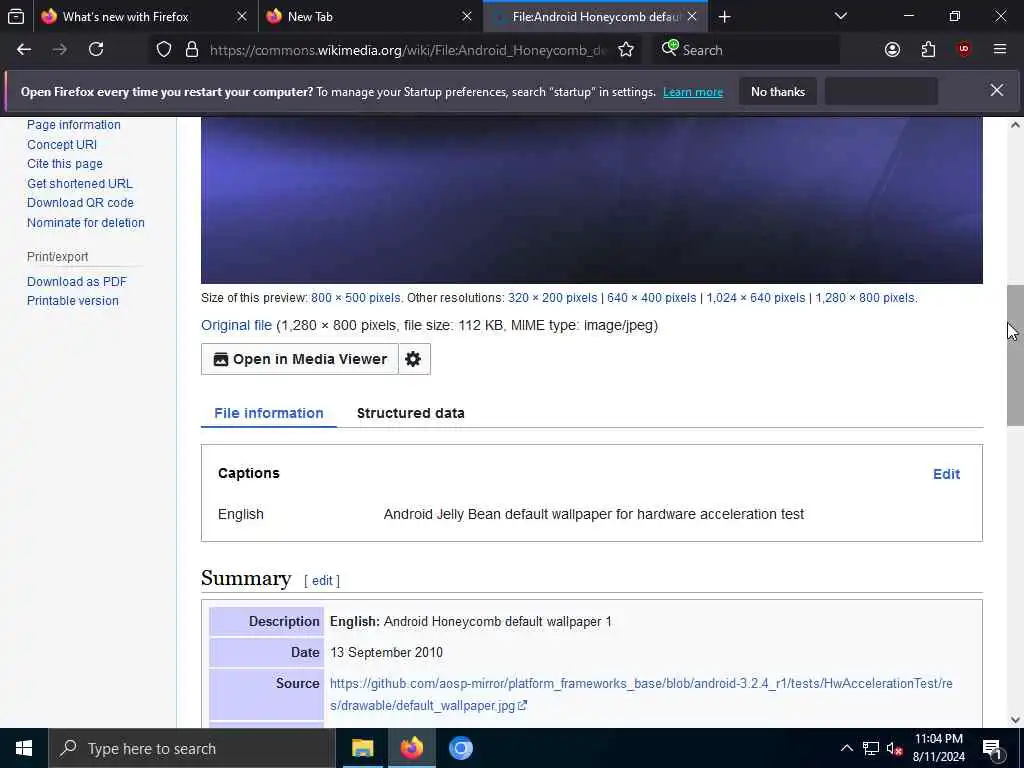Close the New Tab tab
This screenshot has height=768, width=1024.
pyautogui.click(x=466, y=16)
